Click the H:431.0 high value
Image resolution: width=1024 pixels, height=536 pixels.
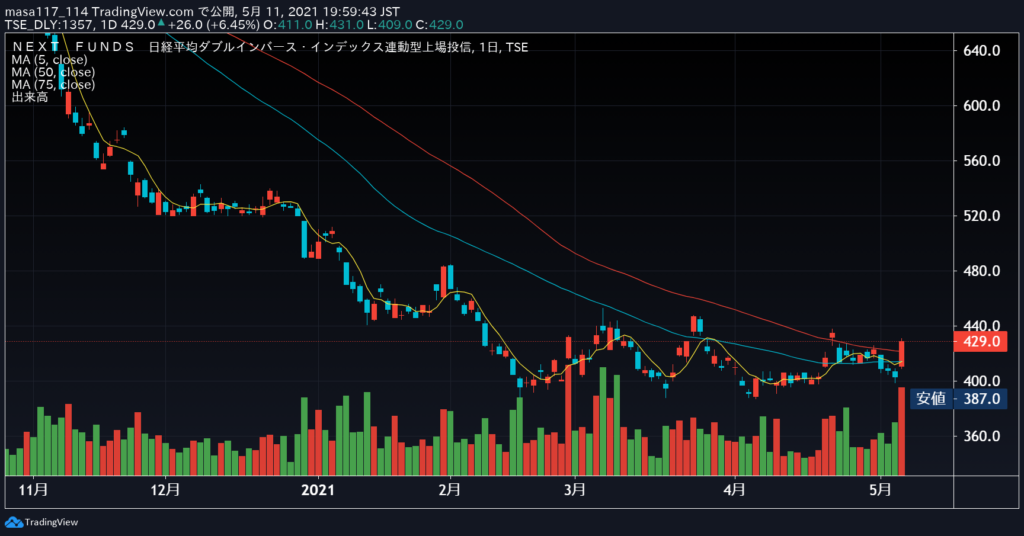pyautogui.click(x=340, y=25)
